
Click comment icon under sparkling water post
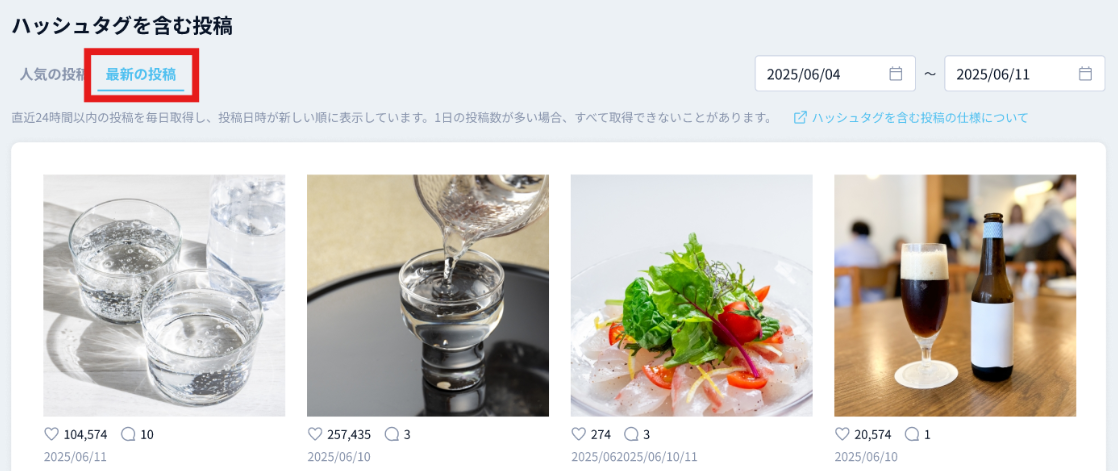tap(128, 434)
